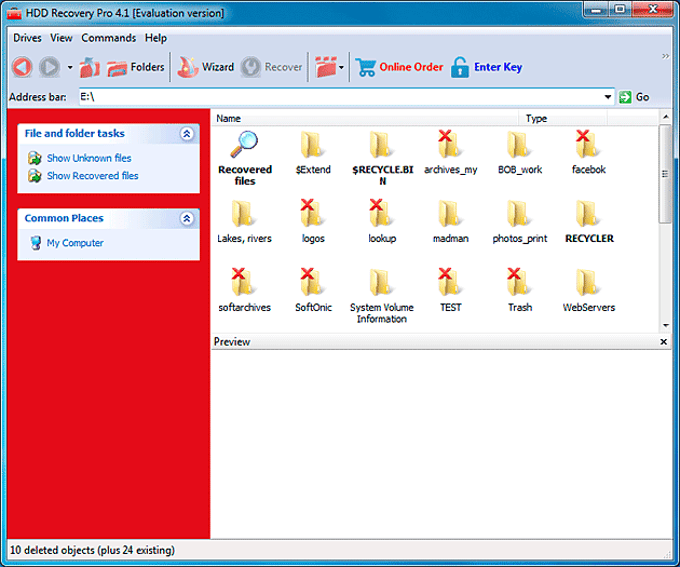Select the $RECYCLE.BIN folder
Viewport: 680px width, 567px height.
click(x=382, y=158)
